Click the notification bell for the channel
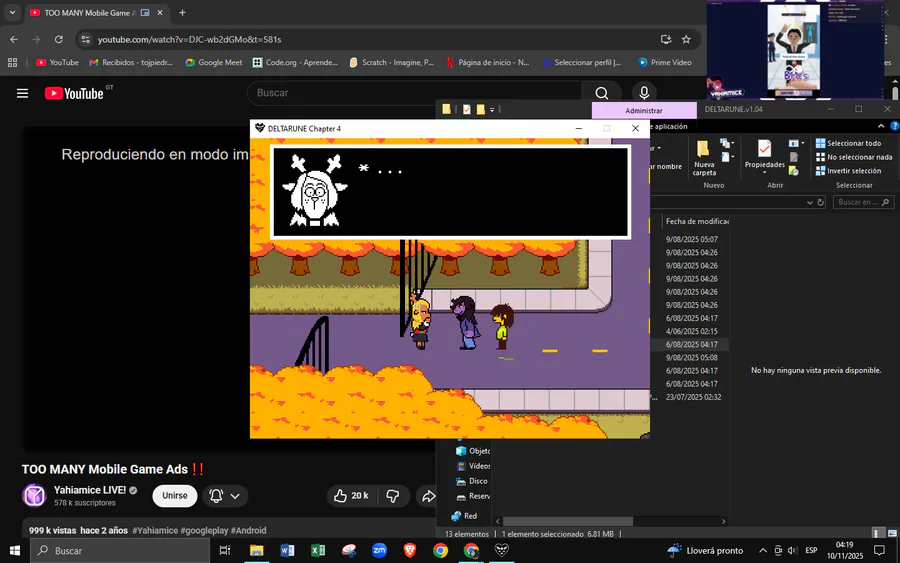900x563 pixels. coord(216,496)
